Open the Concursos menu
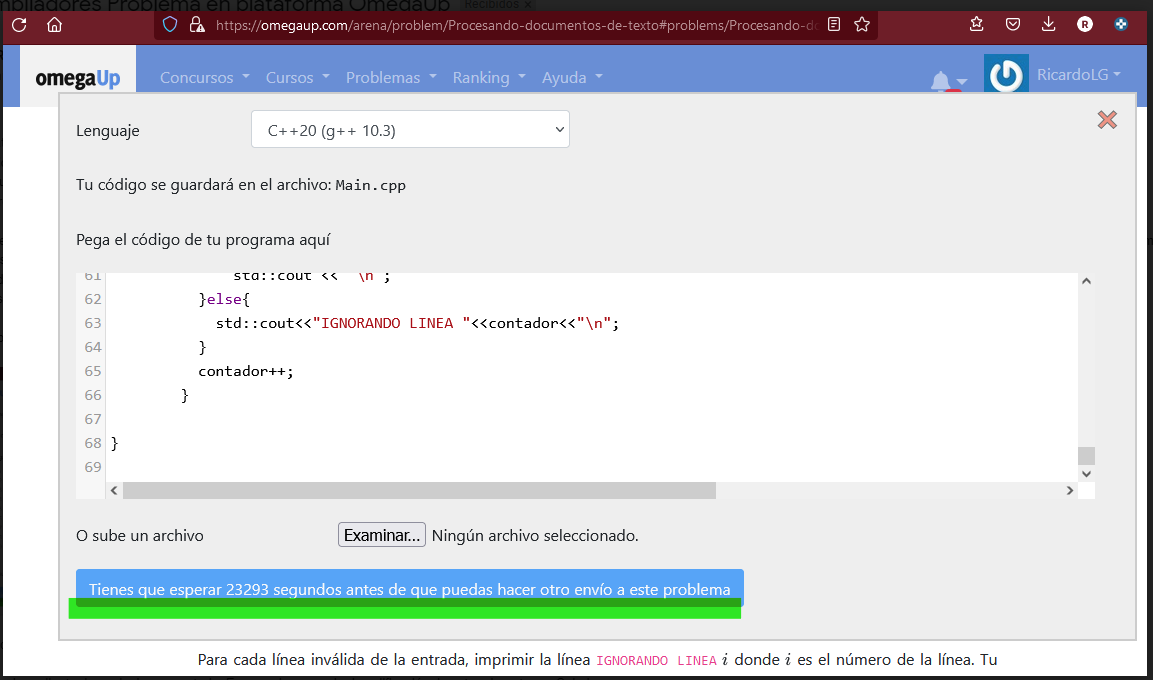Image resolution: width=1153 pixels, height=680 pixels. point(203,76)
